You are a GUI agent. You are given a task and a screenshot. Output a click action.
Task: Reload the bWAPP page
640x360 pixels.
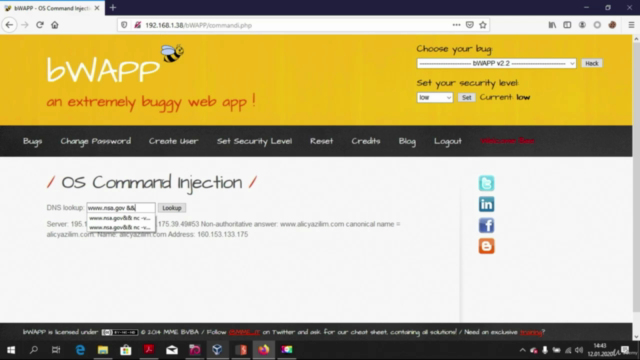click(40, 25)
